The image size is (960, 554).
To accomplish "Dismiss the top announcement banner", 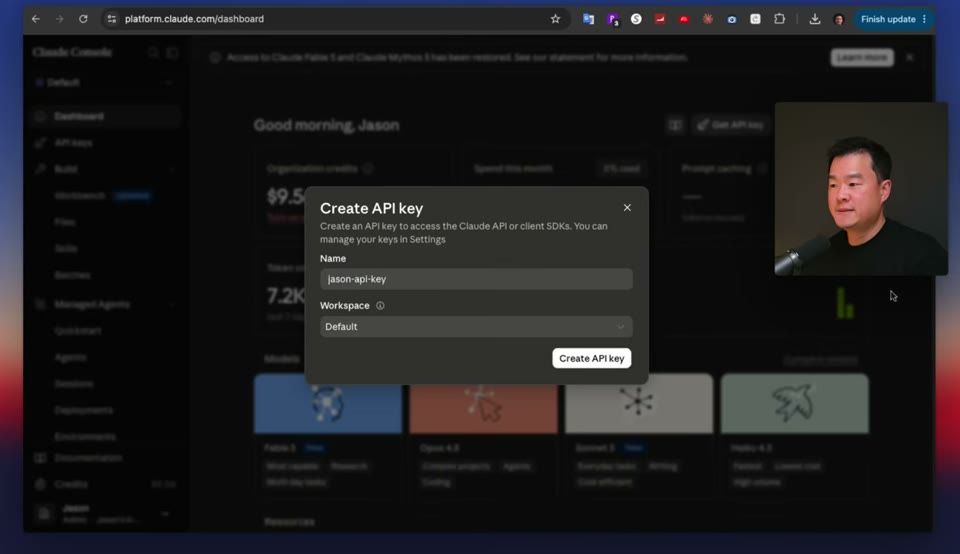I will point(910,57).
